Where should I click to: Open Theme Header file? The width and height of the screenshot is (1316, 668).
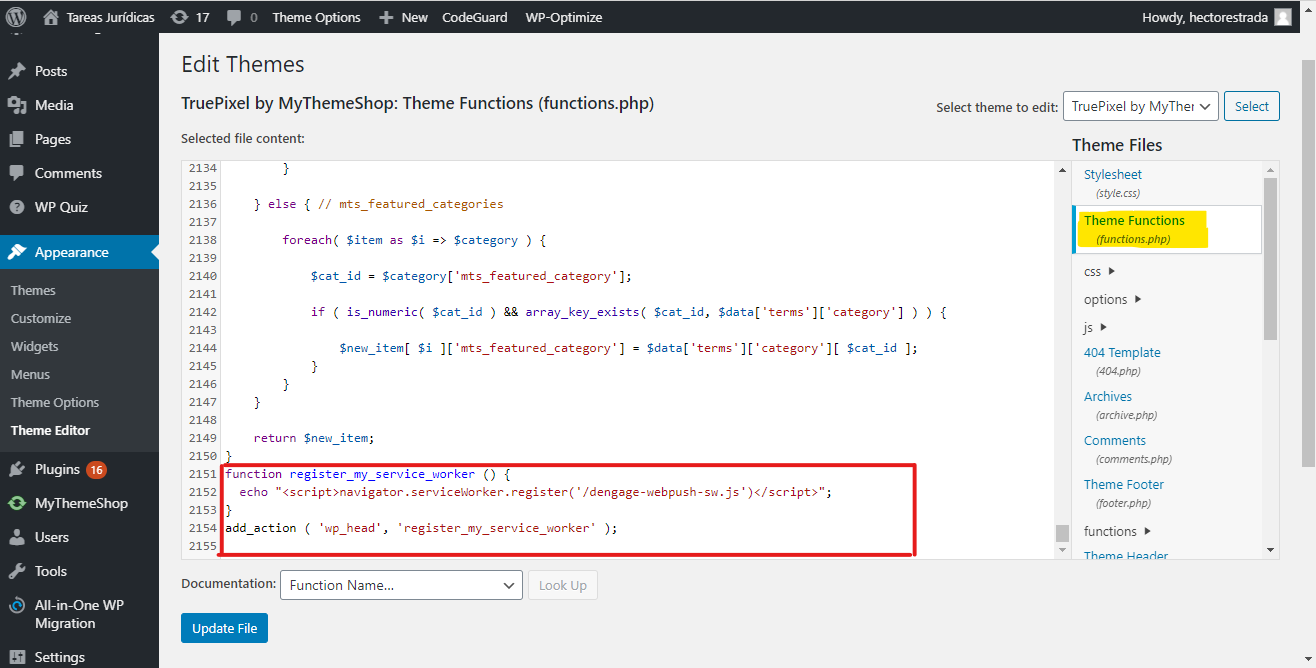tap(1126, 556)
